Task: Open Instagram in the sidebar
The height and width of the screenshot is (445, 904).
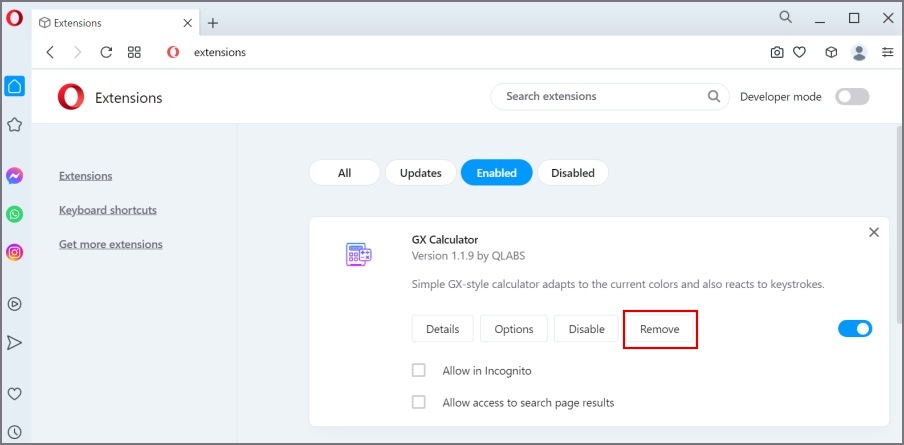Action: [x=14, y=252]
